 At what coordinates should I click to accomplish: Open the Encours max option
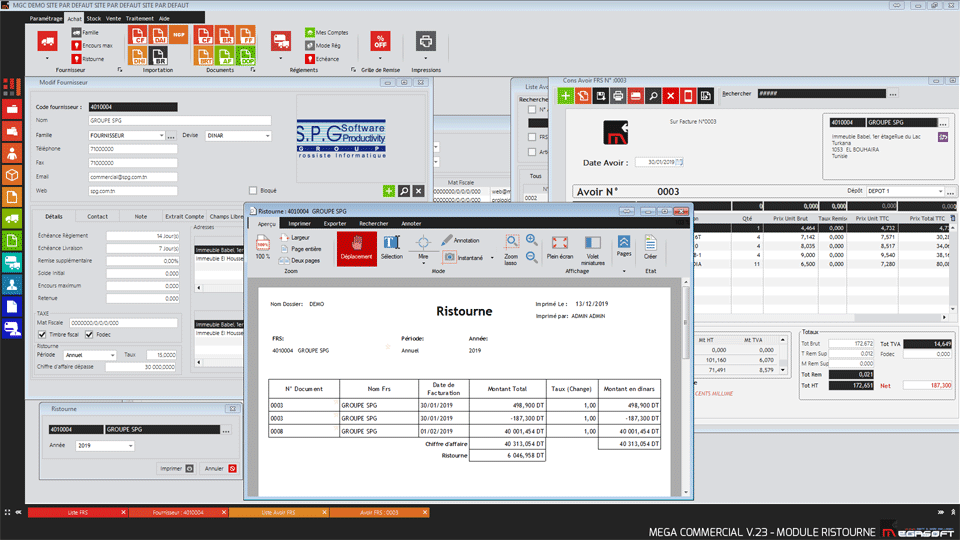92,45
